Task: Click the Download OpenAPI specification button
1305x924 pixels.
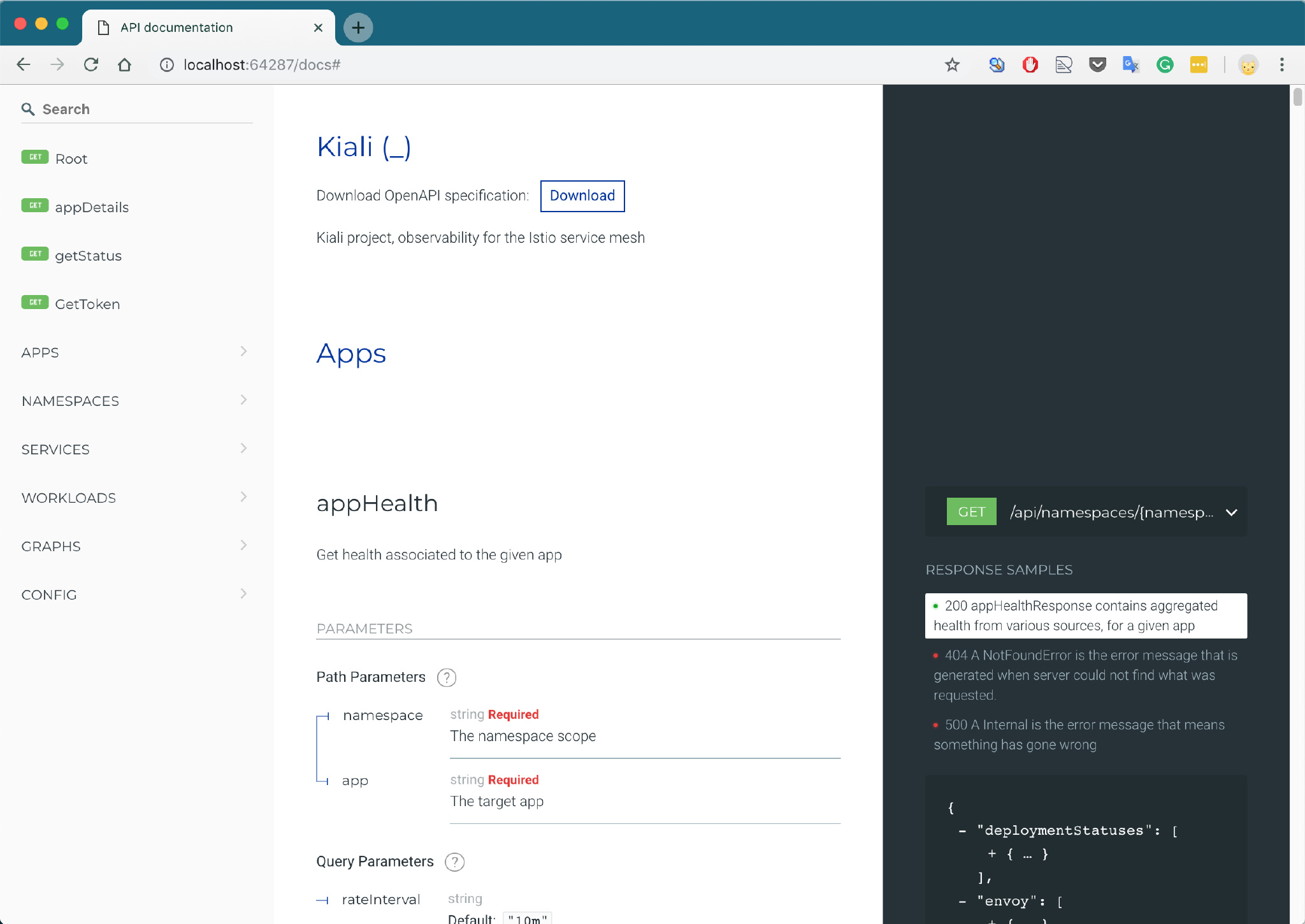Action: pos(582,196)
